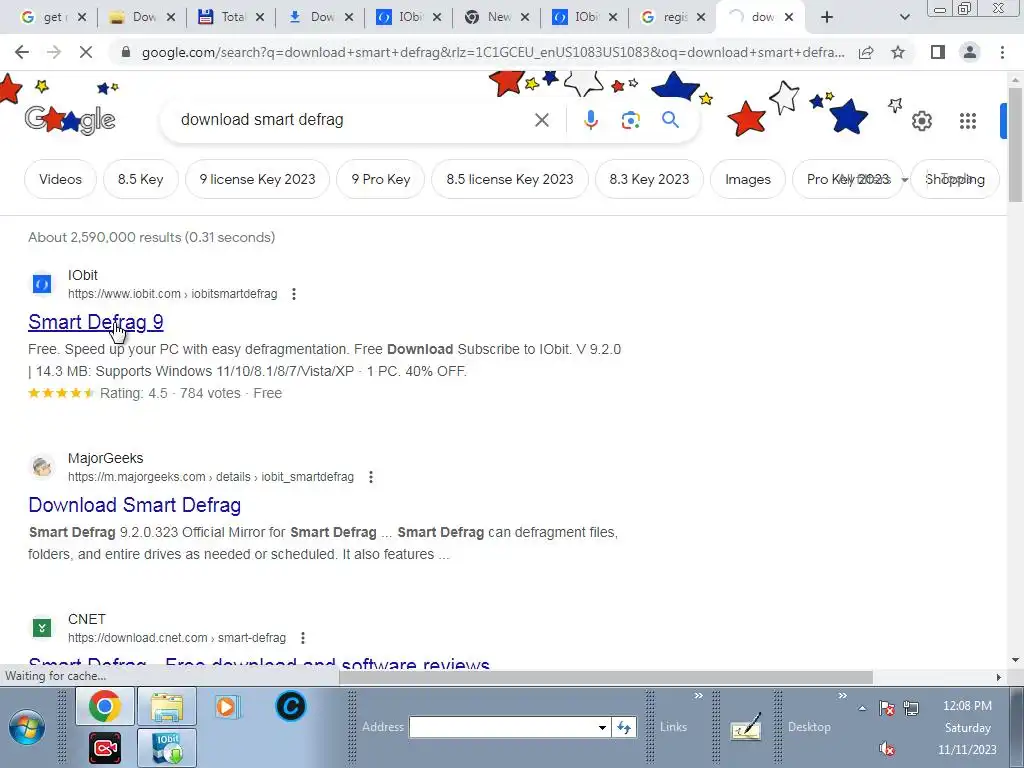Image resolution: width=1024 pixels, height=768 pixels.
Task: Clear the search box text
Action: pos(541,120)
